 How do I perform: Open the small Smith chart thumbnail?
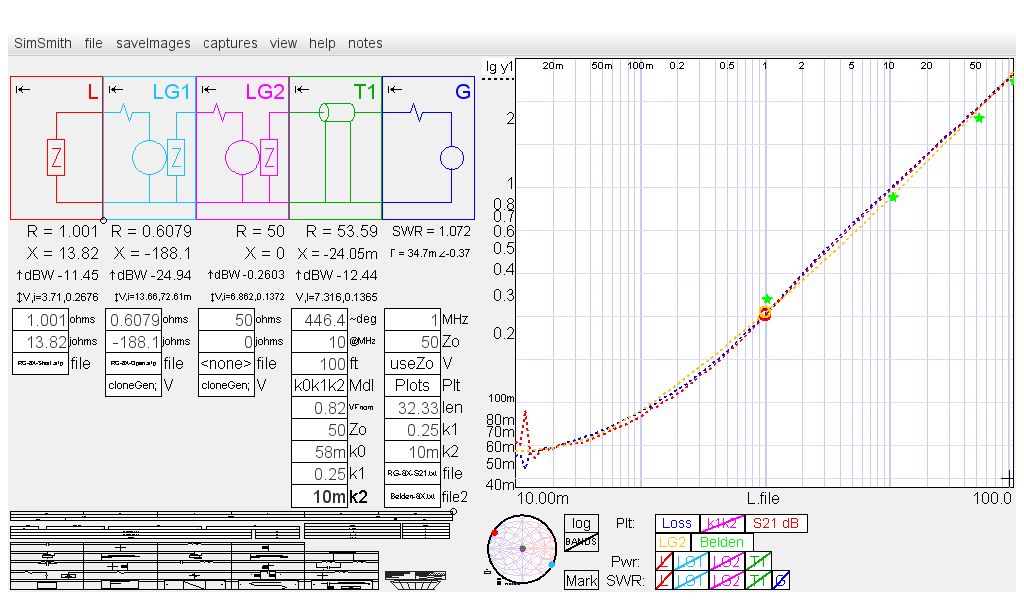point(522,549)
